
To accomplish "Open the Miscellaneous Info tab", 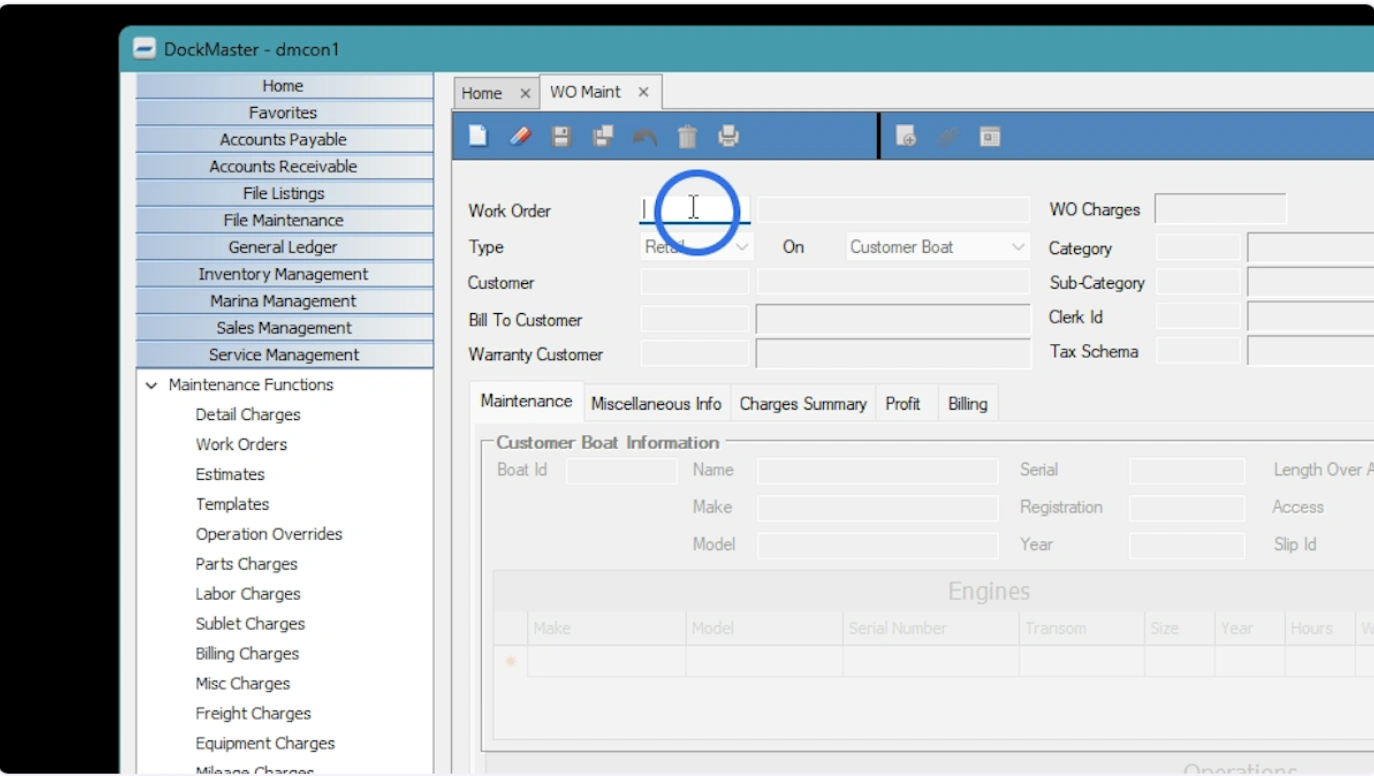I will [656, 404].
